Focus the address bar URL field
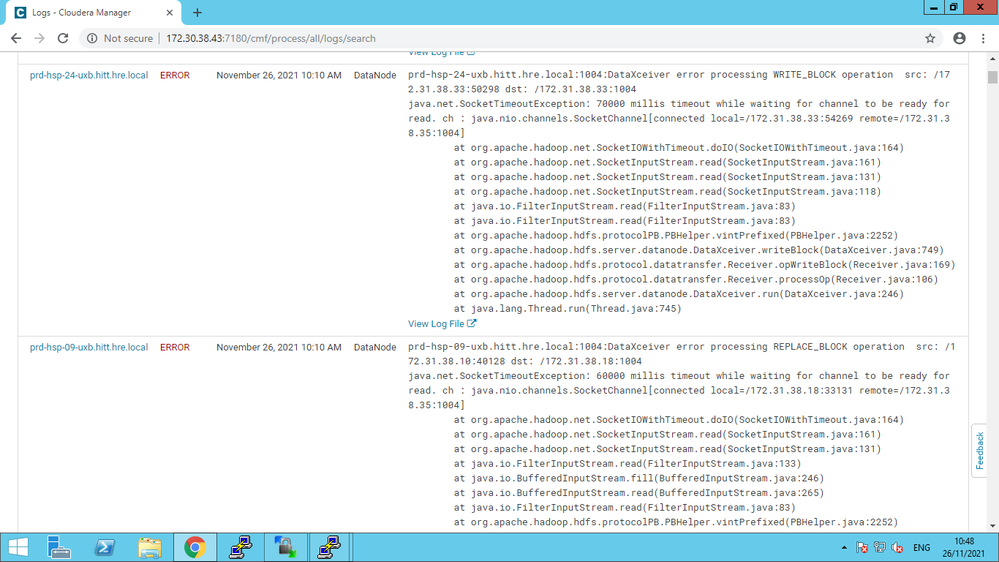Screen dimensions: 999x562 pyautogui.click(x=510, y=38)
